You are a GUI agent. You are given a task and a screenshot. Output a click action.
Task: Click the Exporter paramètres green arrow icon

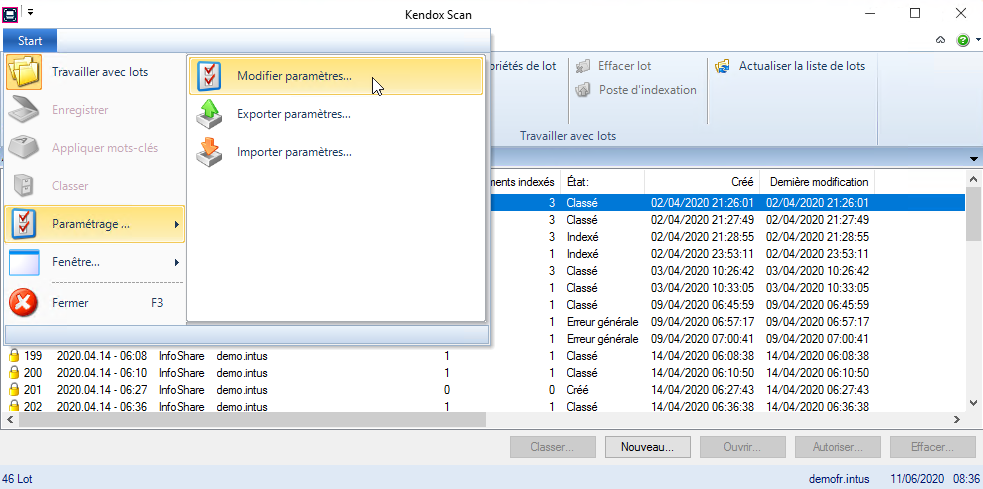point(210,114)
